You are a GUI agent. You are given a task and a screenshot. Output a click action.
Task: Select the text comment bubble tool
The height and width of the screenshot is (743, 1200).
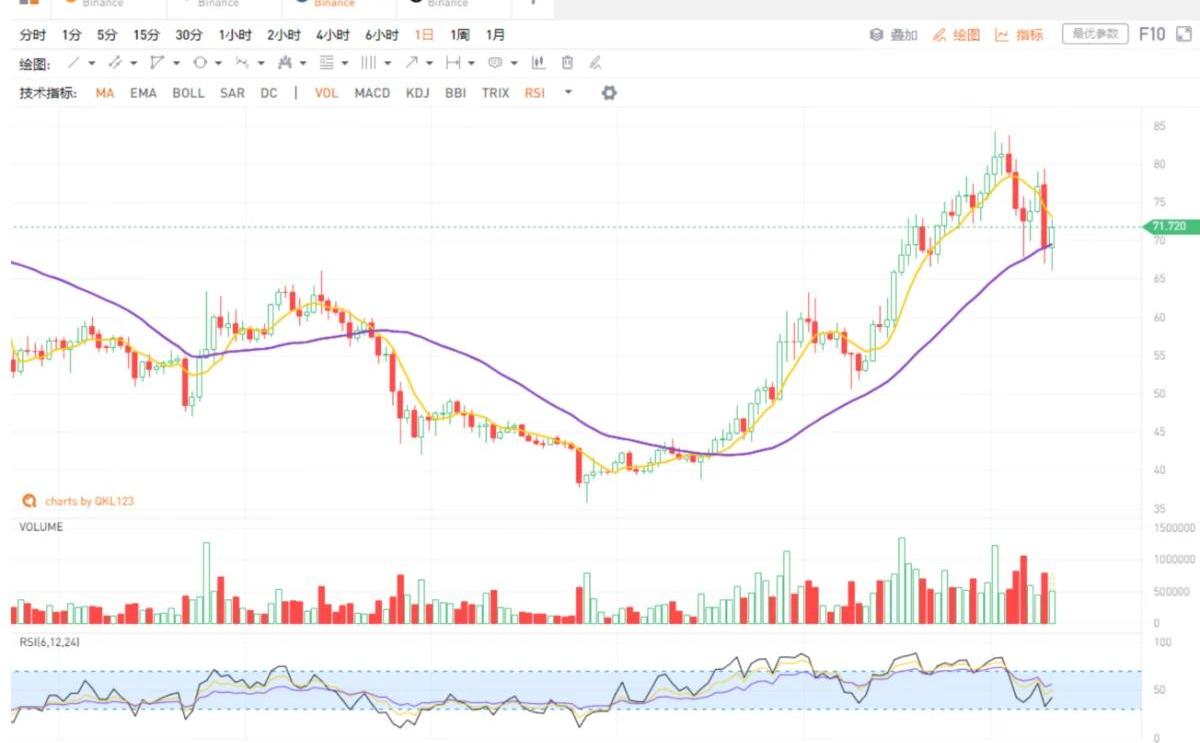pos(494,63)
